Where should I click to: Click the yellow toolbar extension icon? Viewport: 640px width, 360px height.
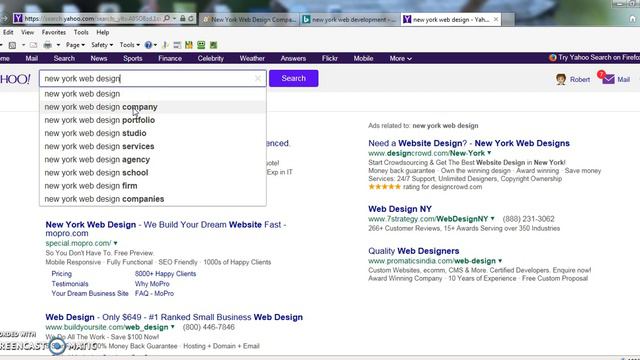[189, 45]
